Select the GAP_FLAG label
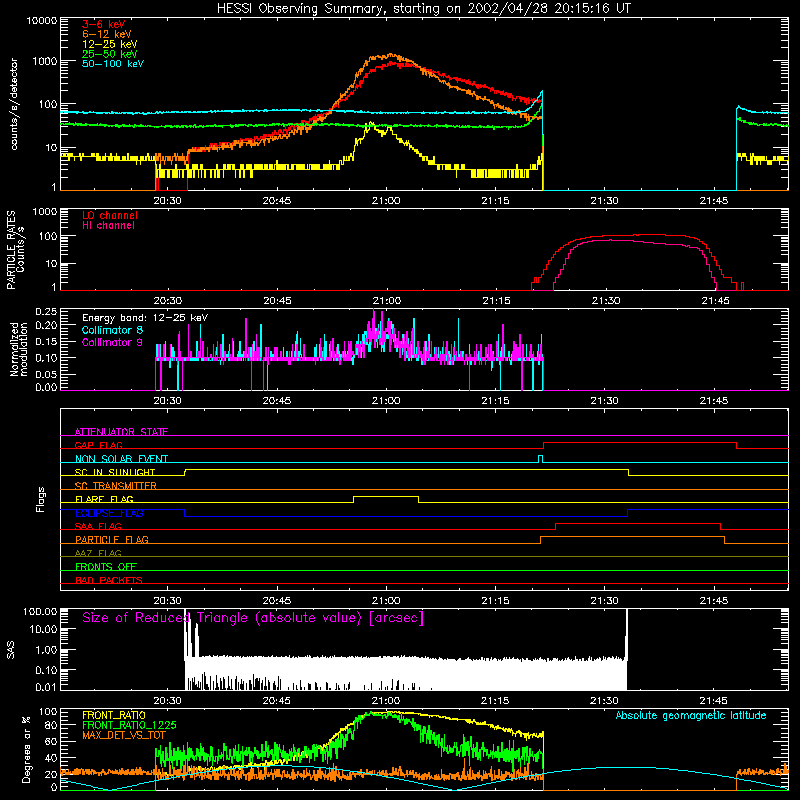The image size is (800, 800). pos(98,445)
